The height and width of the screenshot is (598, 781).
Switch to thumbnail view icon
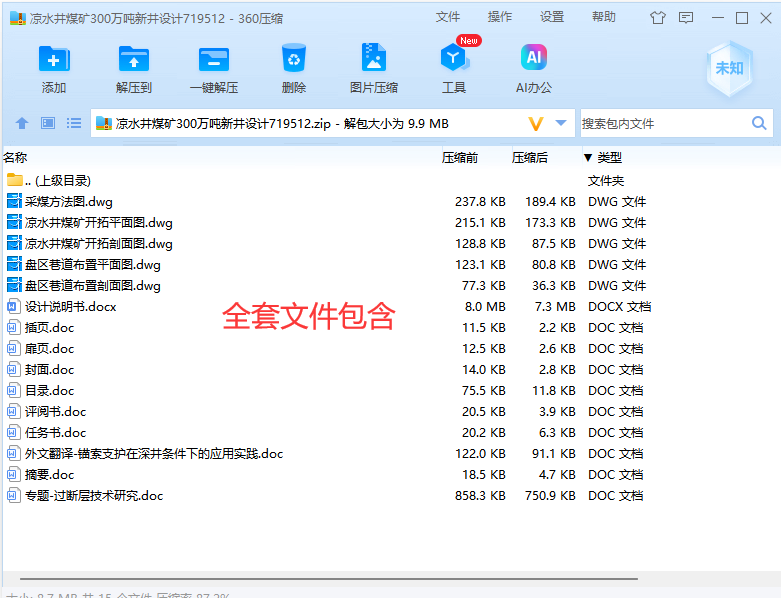click(x=48, y=123)
